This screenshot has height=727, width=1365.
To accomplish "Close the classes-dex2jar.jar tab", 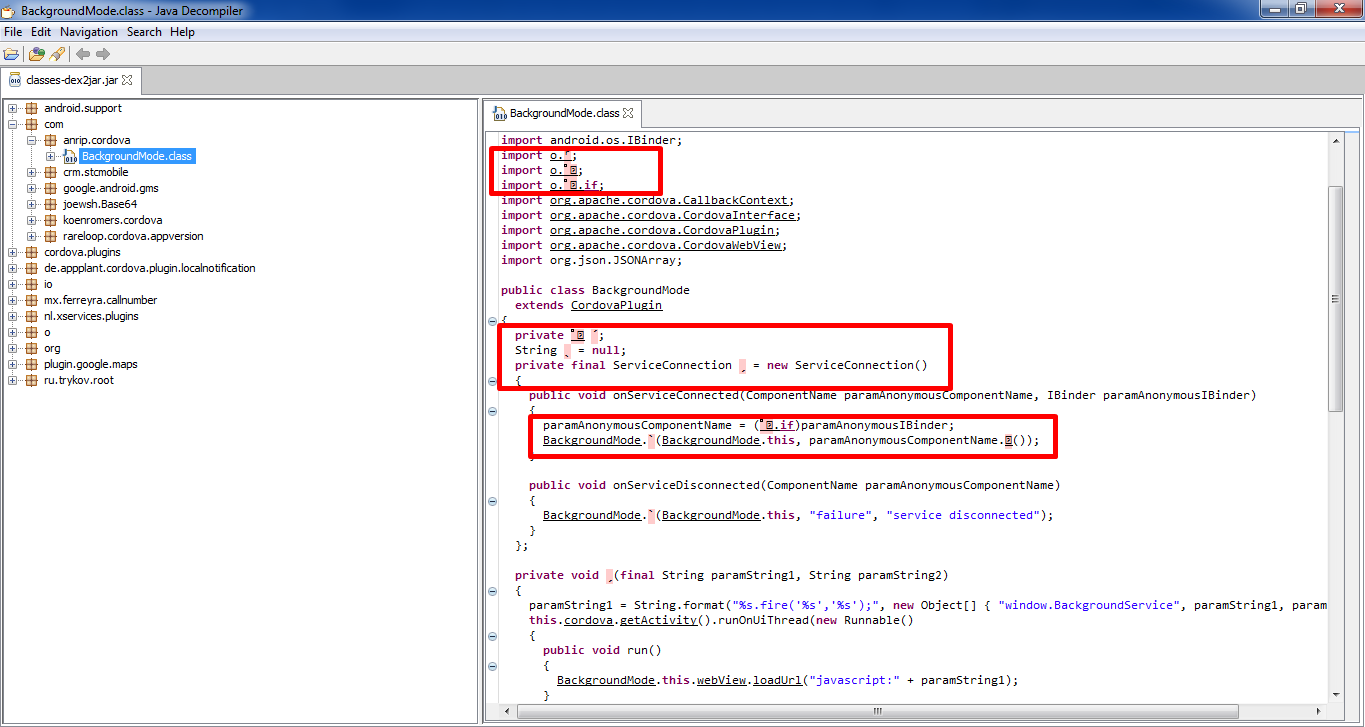I will coord(127,80).
